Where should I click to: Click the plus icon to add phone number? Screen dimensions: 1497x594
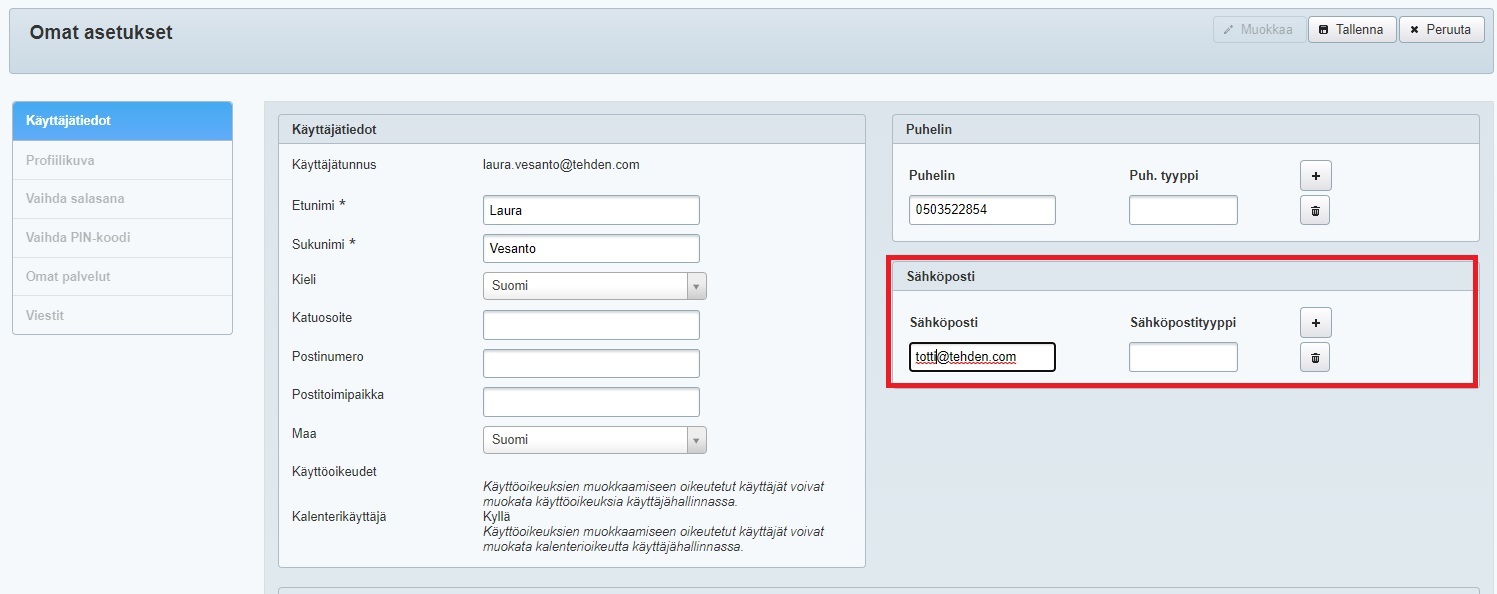tap(1315, 176)
